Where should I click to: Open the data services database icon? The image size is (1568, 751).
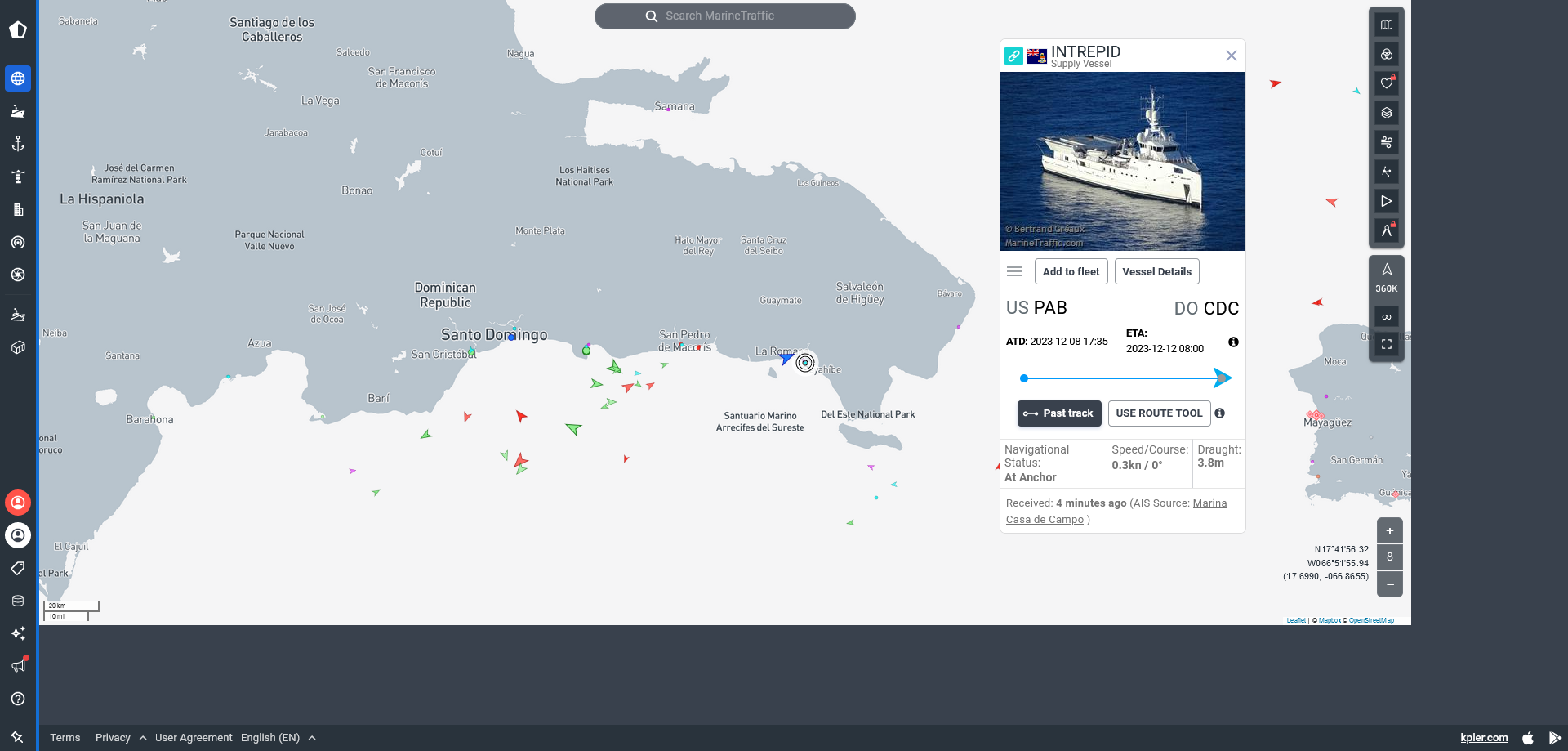(x=18, y=601)
